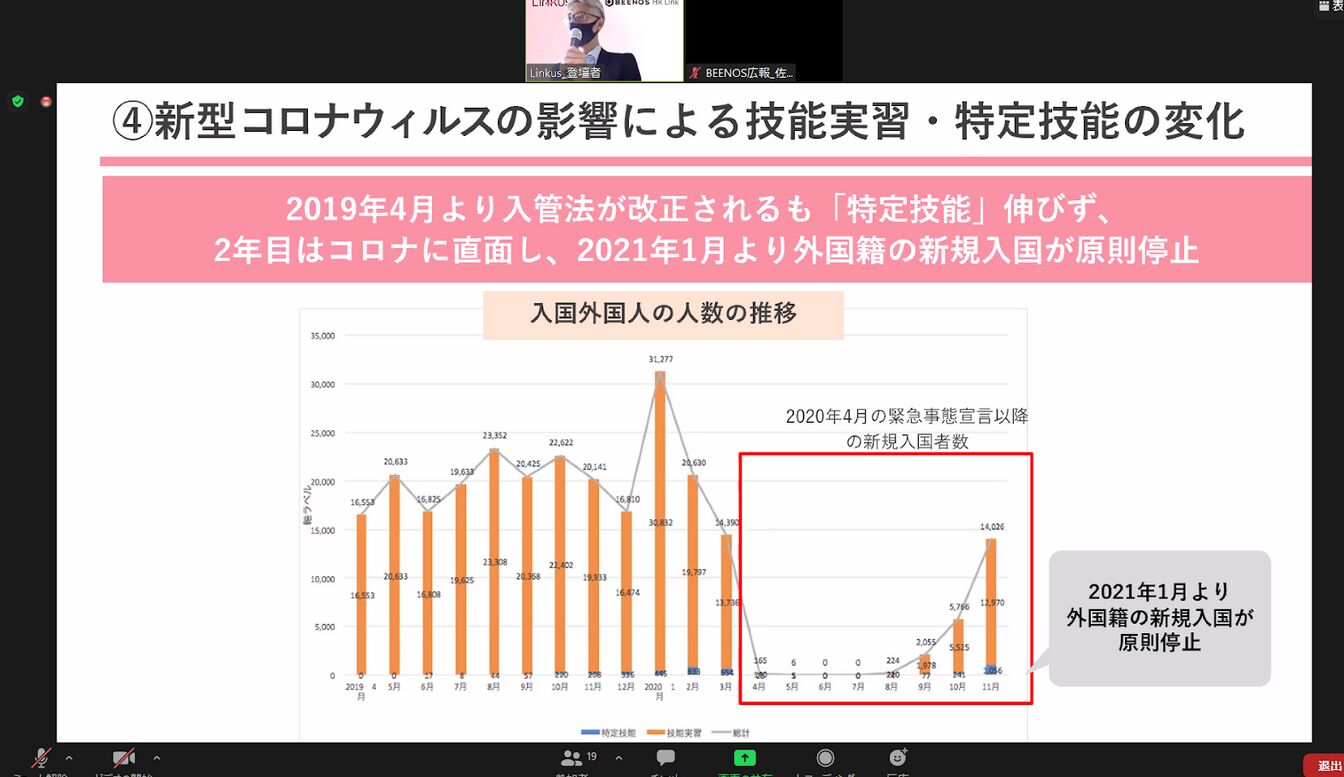Open the view layout button at top right
Screen dimensions: 1344x777
(x=1331, y=6)
